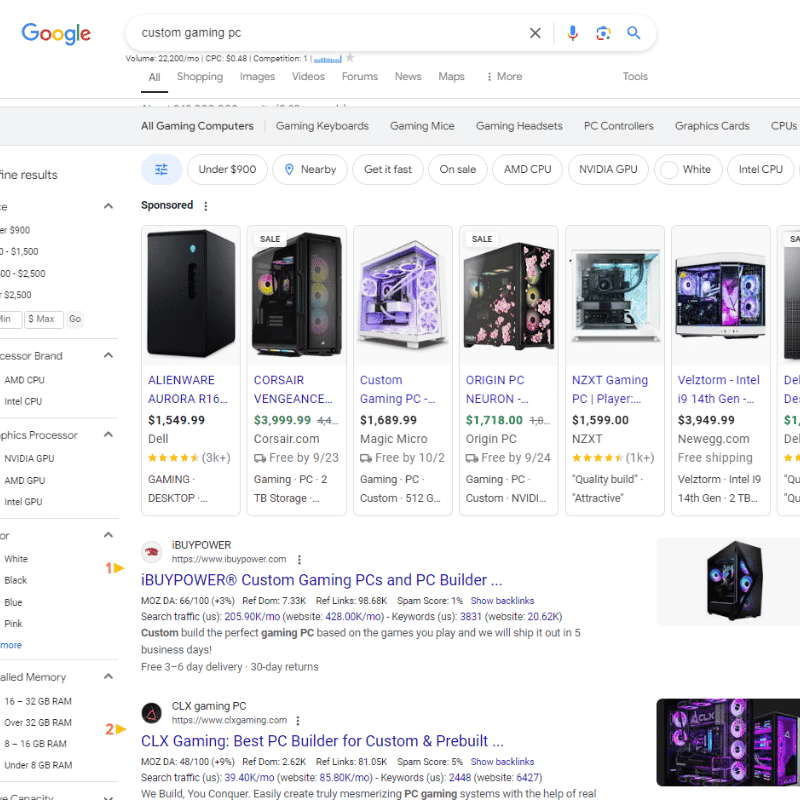This screenshot has height=800, width=800.
Task: Switch to the Shopping tab
Action: 200,77
